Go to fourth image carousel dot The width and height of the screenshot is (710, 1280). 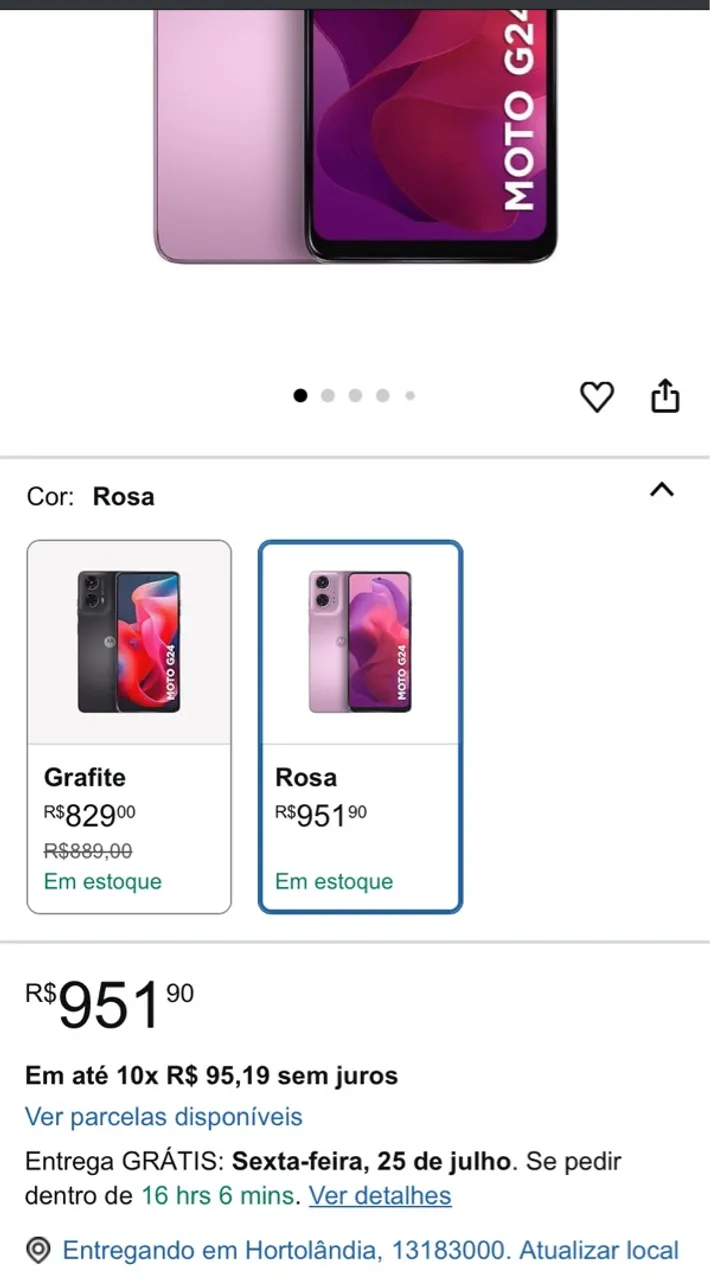point(382,396)
